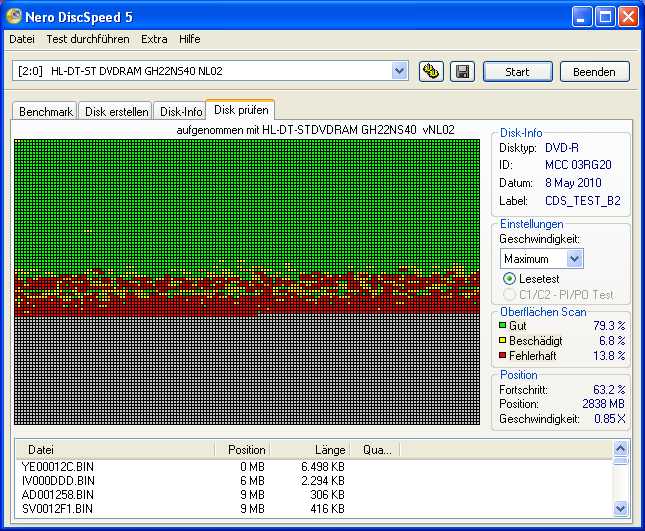The height and width of the screenshot is (531, 645).
Task: Select file row SV0012F1.BIN
Action: click(314, 508)
